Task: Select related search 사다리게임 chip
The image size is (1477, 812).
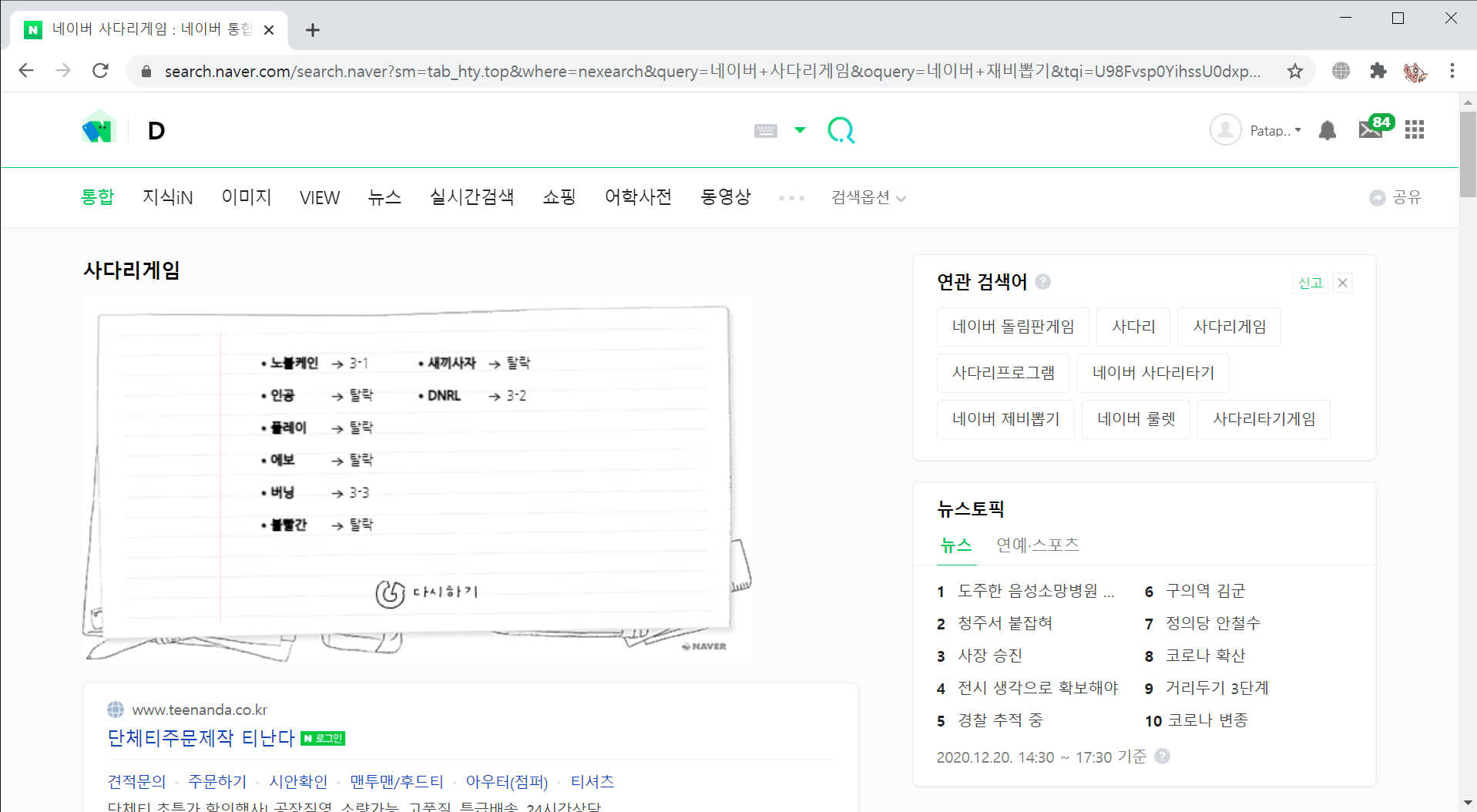Action: (1230, 327)
